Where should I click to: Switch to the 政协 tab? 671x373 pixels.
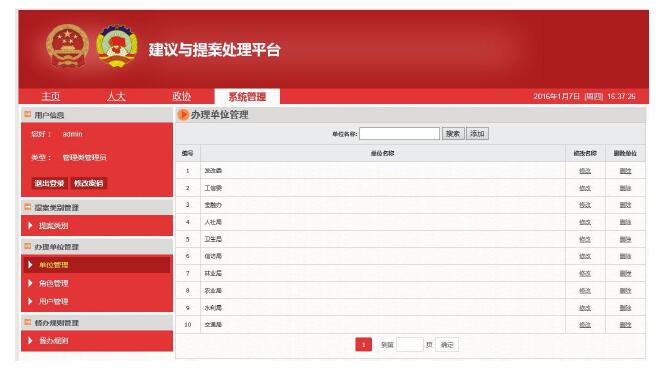pyautogui.click(x=181, y=96)
